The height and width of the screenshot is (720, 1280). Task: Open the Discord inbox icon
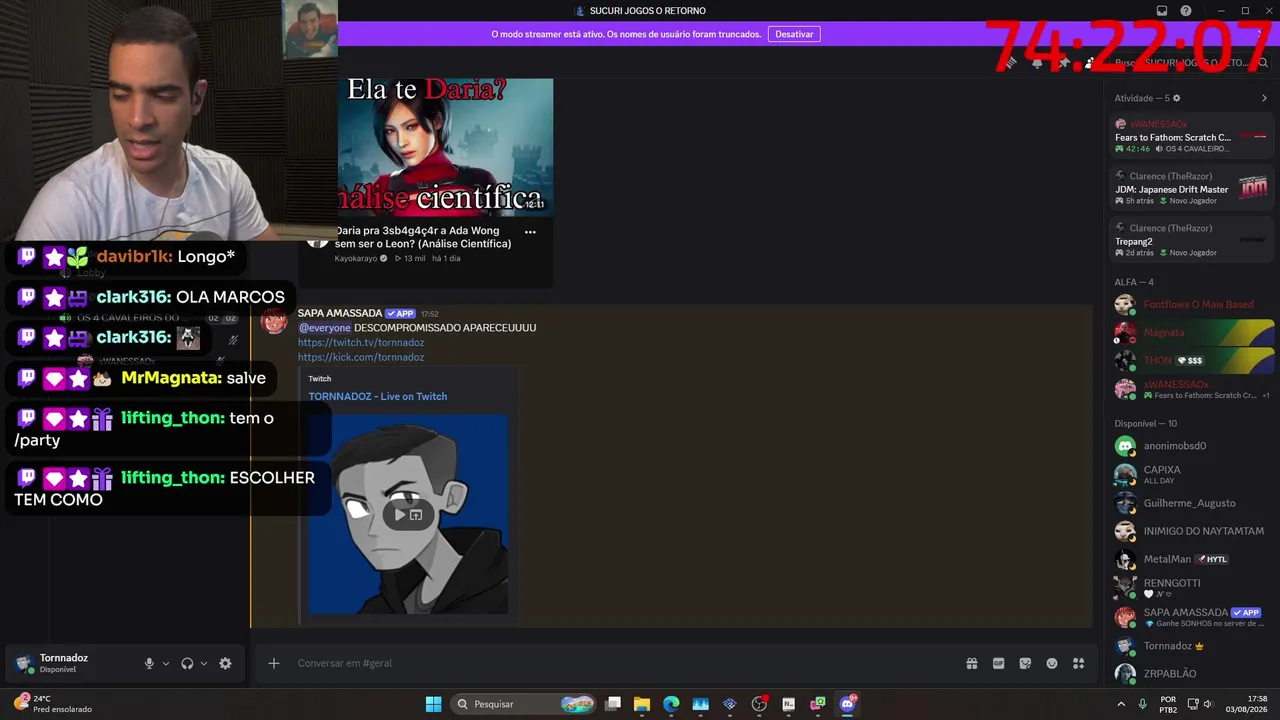(x=1162, y=11)
